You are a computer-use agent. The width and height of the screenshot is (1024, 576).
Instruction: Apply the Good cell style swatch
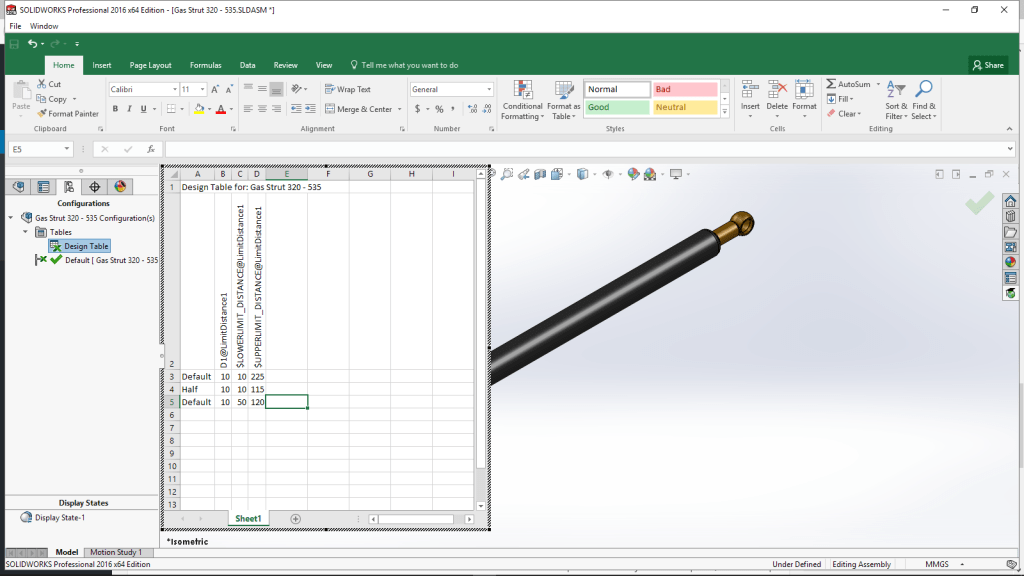616,107
